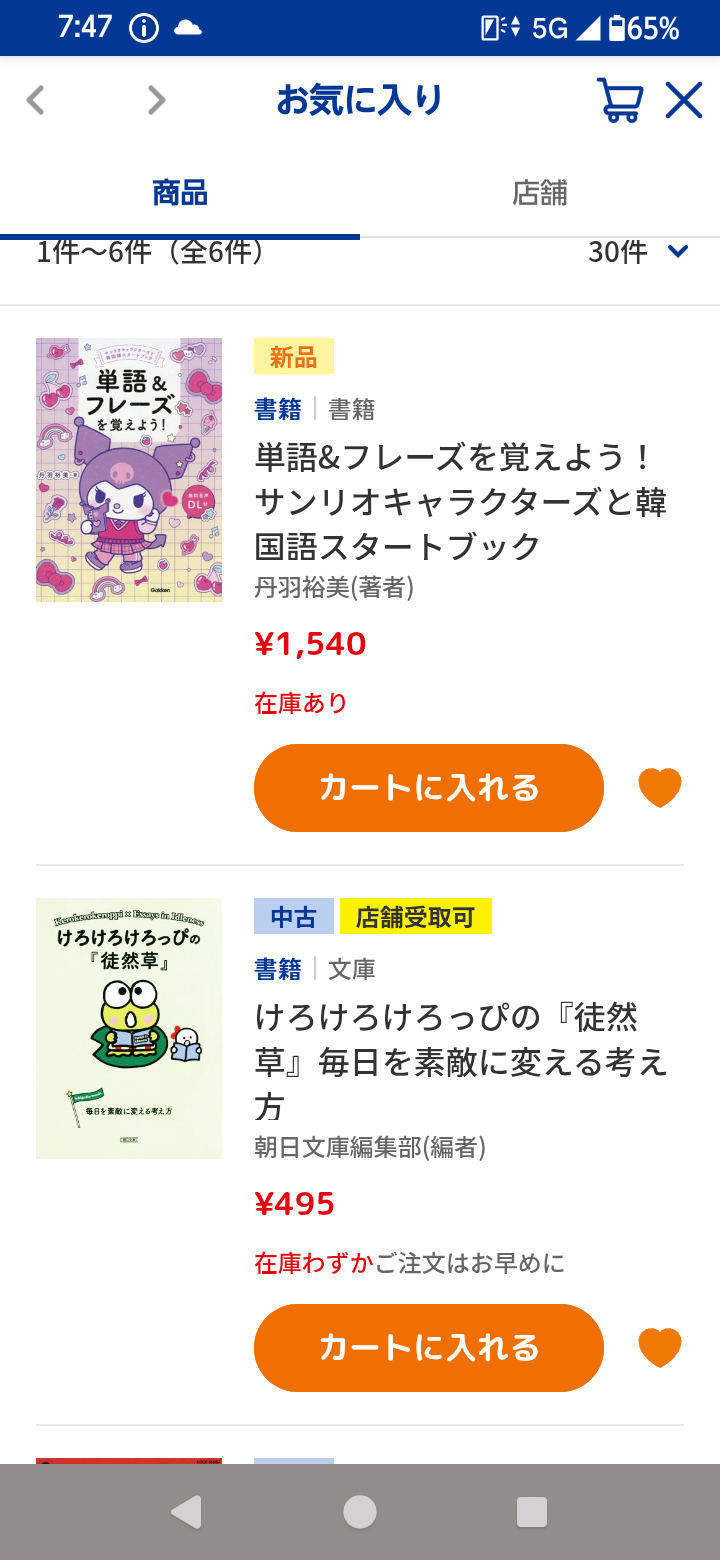This screenshot has width=720, height=1560.
Task: Tap the Android home circle button
Action: pyautogui.click(x=360, y=1512)
